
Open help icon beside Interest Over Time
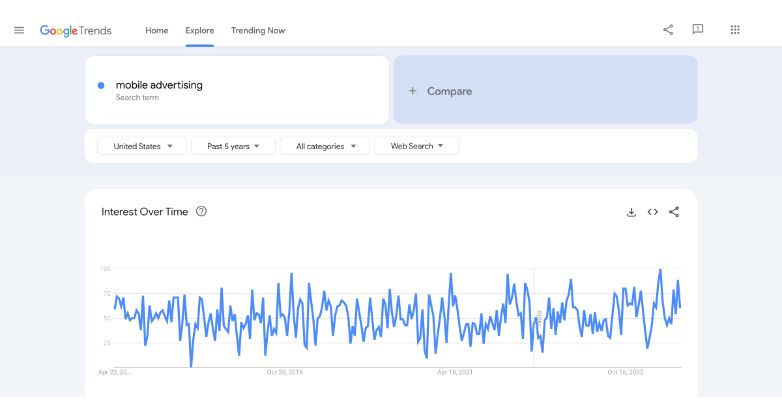pyautogui.click(x=202, y=212)
